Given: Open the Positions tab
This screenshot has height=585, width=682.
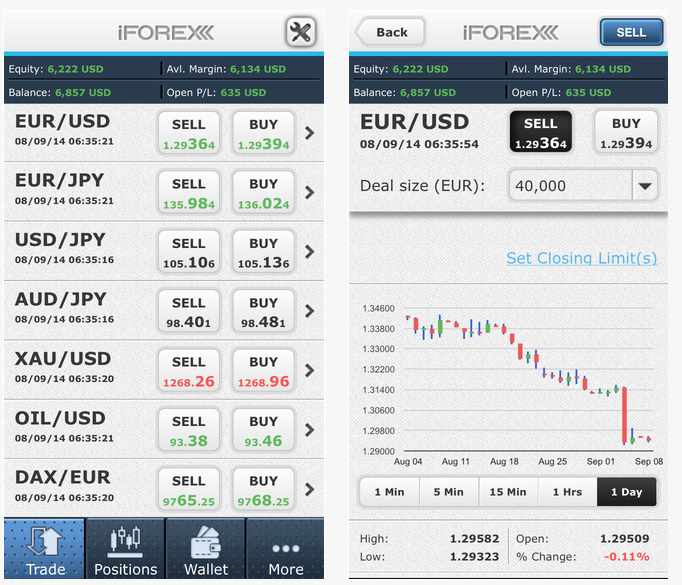Looking at the screenshot, I should tap(125, 548).
